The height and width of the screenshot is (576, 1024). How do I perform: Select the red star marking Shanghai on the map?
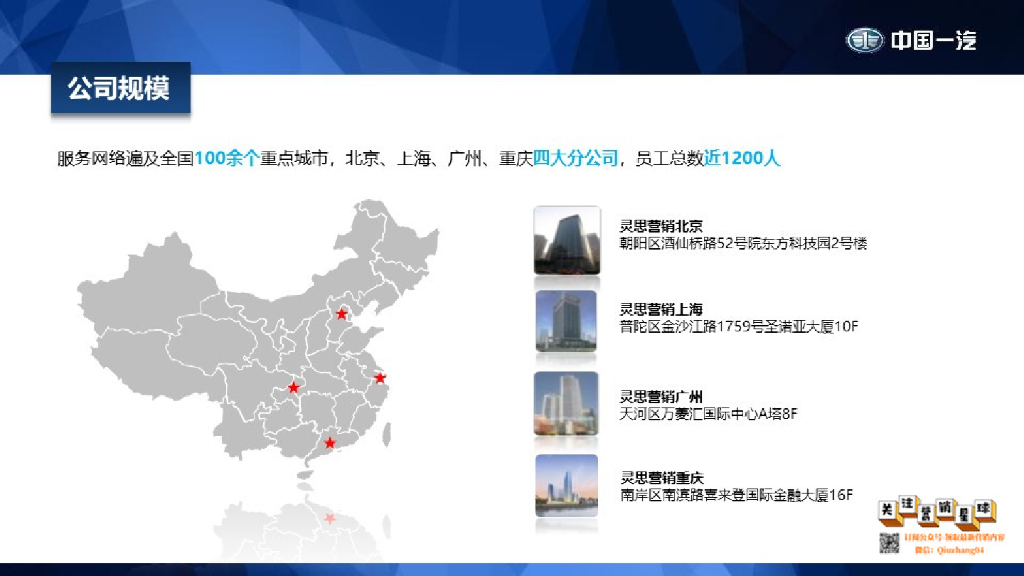(x=382, y=377)
